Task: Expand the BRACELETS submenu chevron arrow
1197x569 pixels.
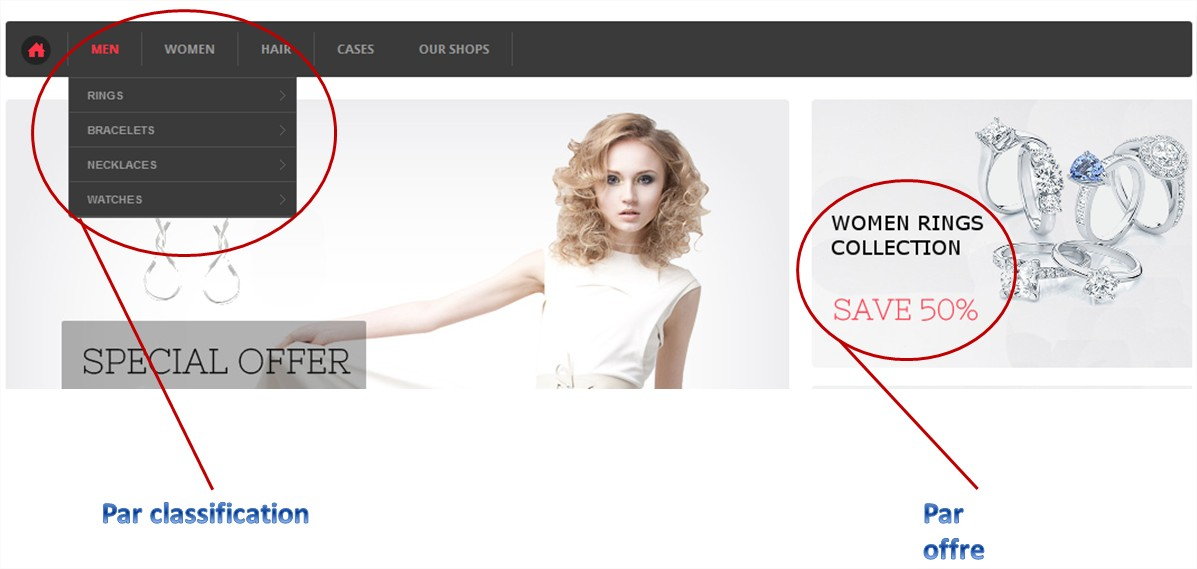Action: (x=283, y=131)
